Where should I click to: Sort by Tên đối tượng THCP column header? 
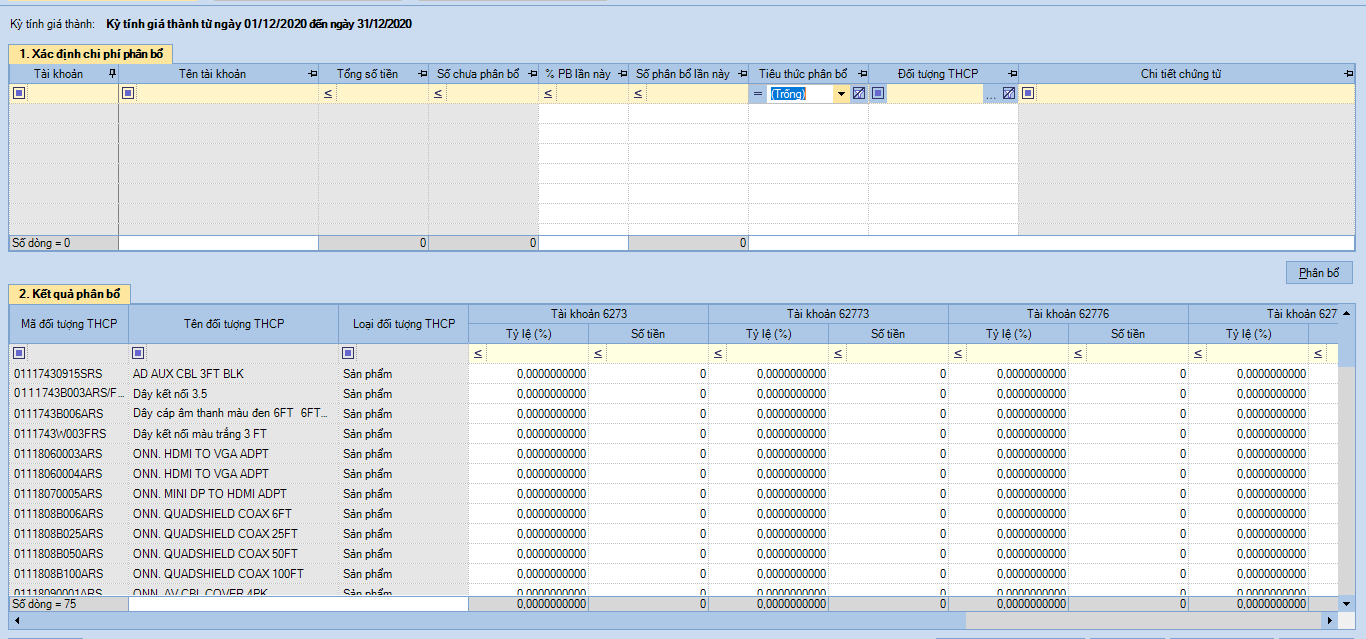coord(233,323)
